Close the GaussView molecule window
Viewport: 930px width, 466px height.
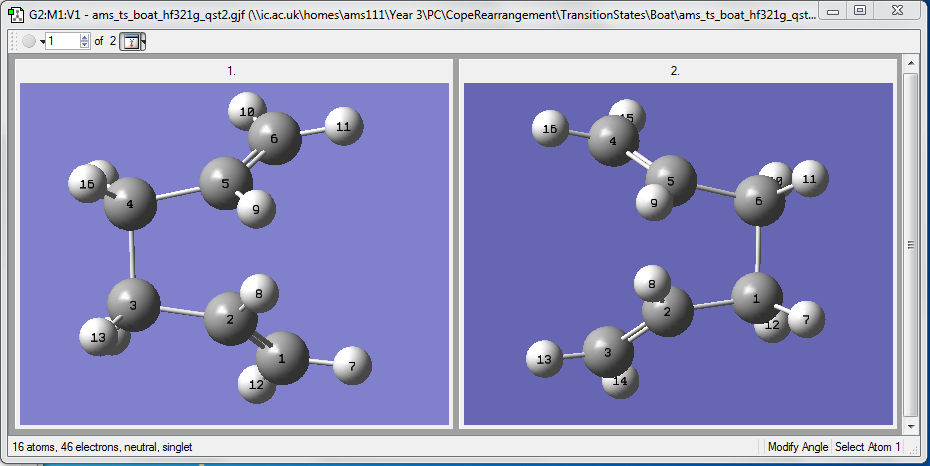(x=897, y=11)
